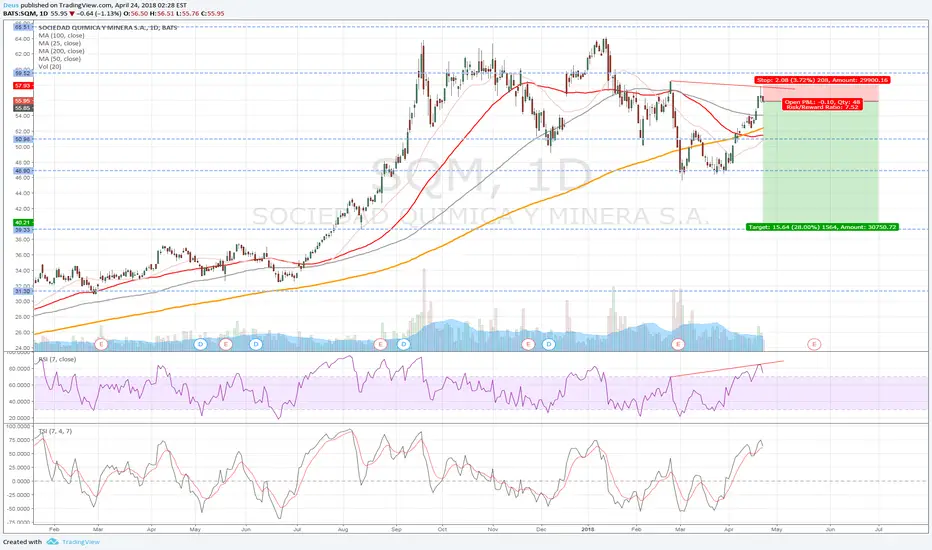Select the MA (25, close) indicator label
Screen dimensions: 932x550
[x=59, y=43]
